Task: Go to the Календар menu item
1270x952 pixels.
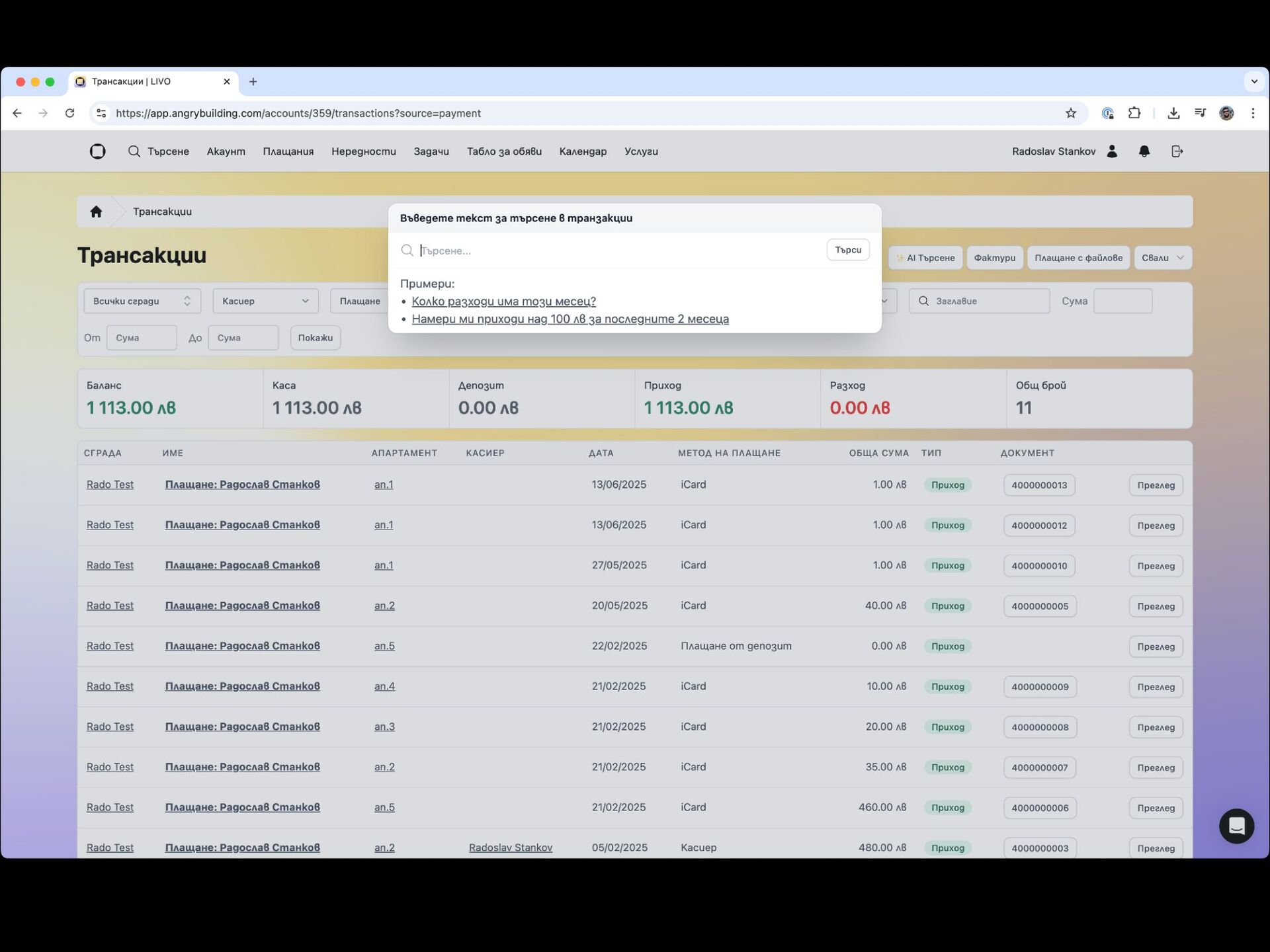Action: click(x=583, y=151)
